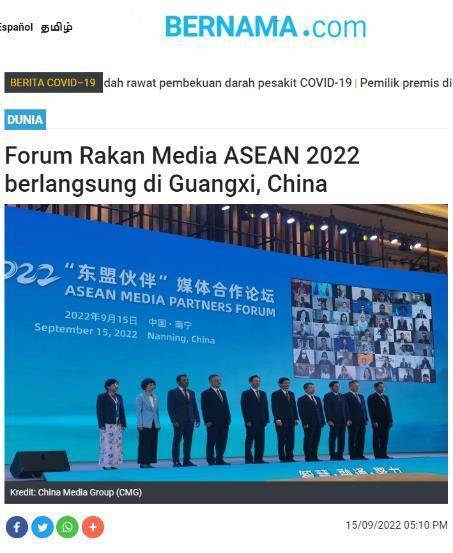Share the article via Twitter icon

tap(42, 527)
